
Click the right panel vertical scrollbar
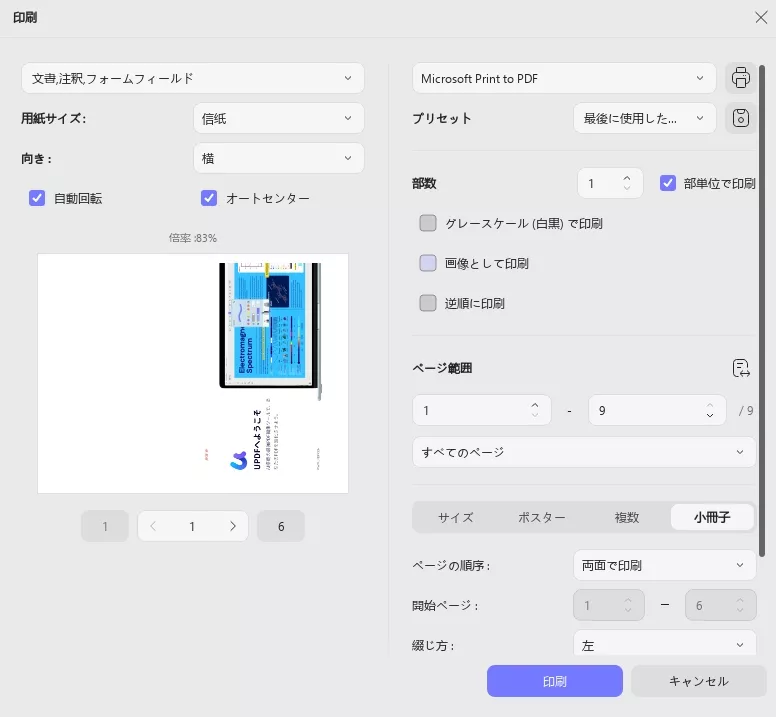coord(762,312)
